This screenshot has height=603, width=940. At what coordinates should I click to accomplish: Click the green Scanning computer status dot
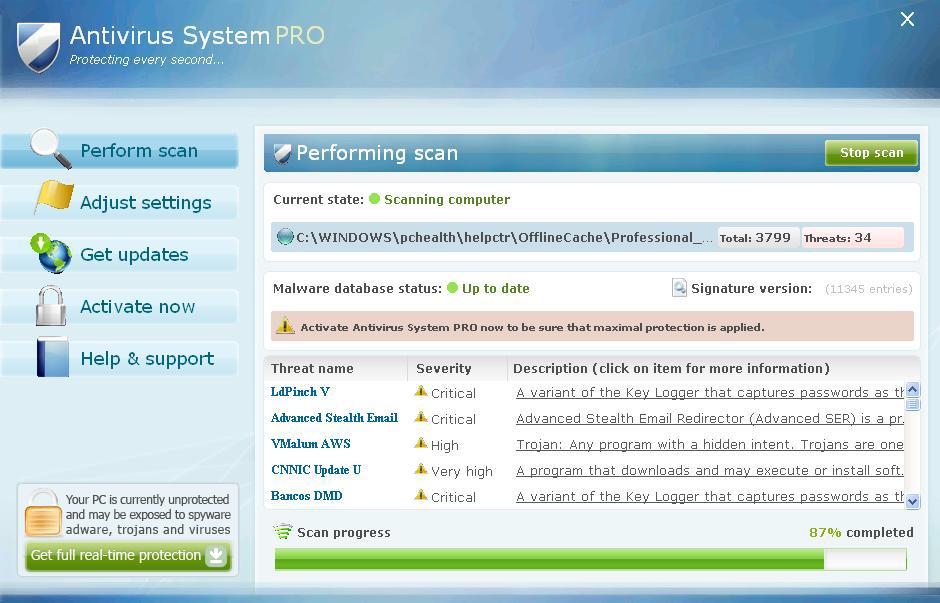[x=375, y=199]
